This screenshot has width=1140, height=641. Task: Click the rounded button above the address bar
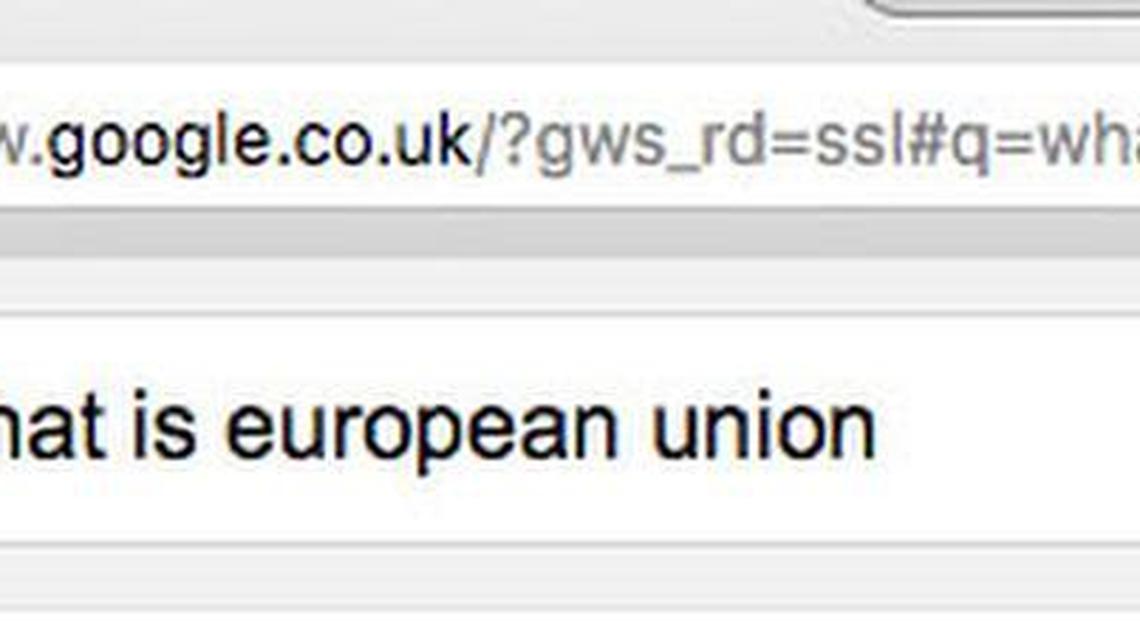pyautogui.click(x=1003, y=7)
